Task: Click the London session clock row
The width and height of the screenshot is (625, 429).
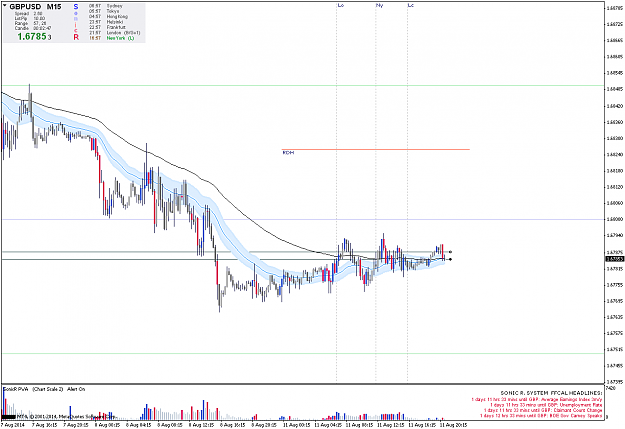Action: [x=114, y=33]
